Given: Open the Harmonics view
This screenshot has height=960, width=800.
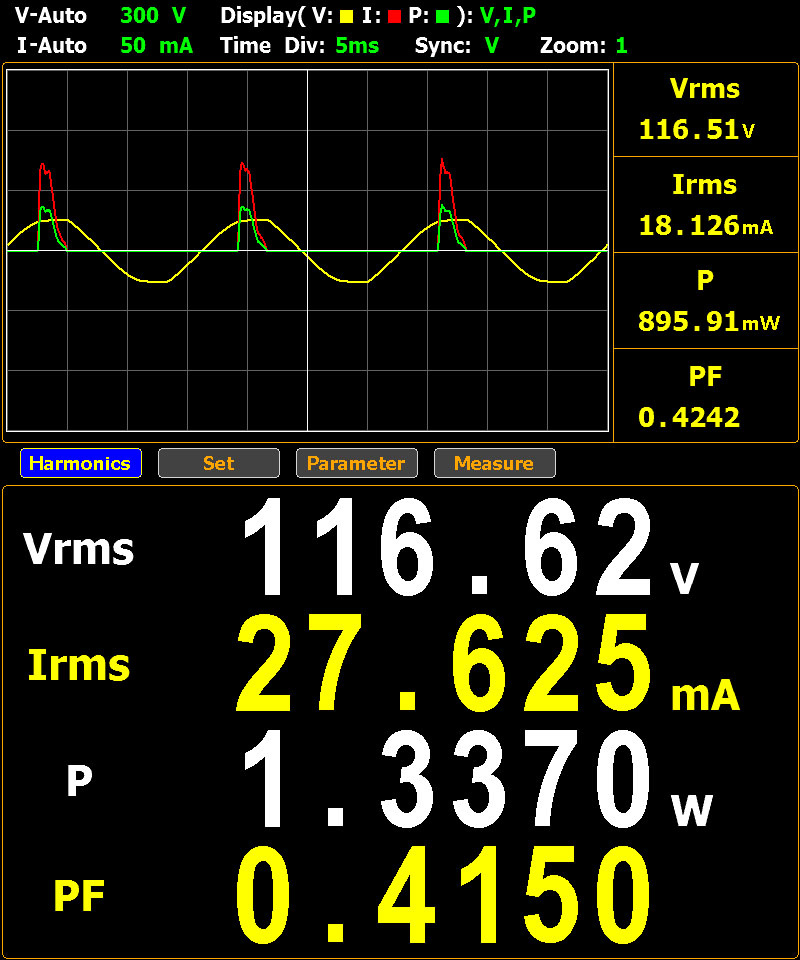Looking at the screenshot, I should click(x=81, y=463).
